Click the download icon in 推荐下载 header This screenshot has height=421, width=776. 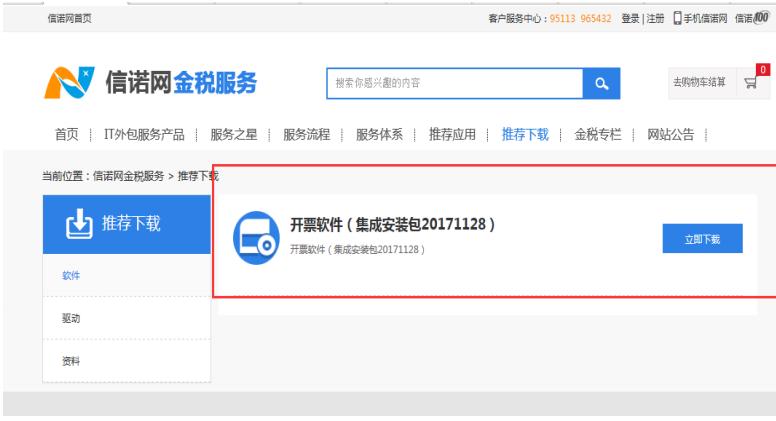click(x=79, y=224)
